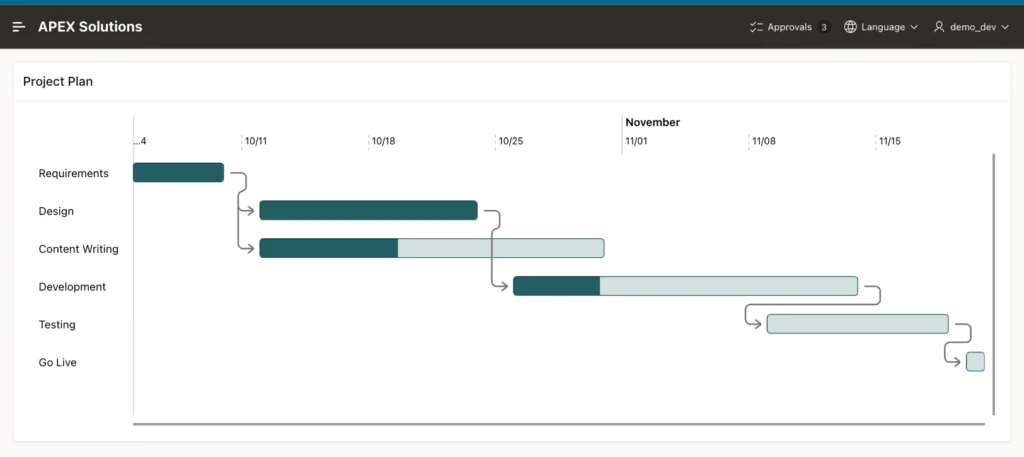The width and height of the screenshot is (1024, 457).
Task: Click the demo_dev user avatar icon
Action: [x=939, y=27]
